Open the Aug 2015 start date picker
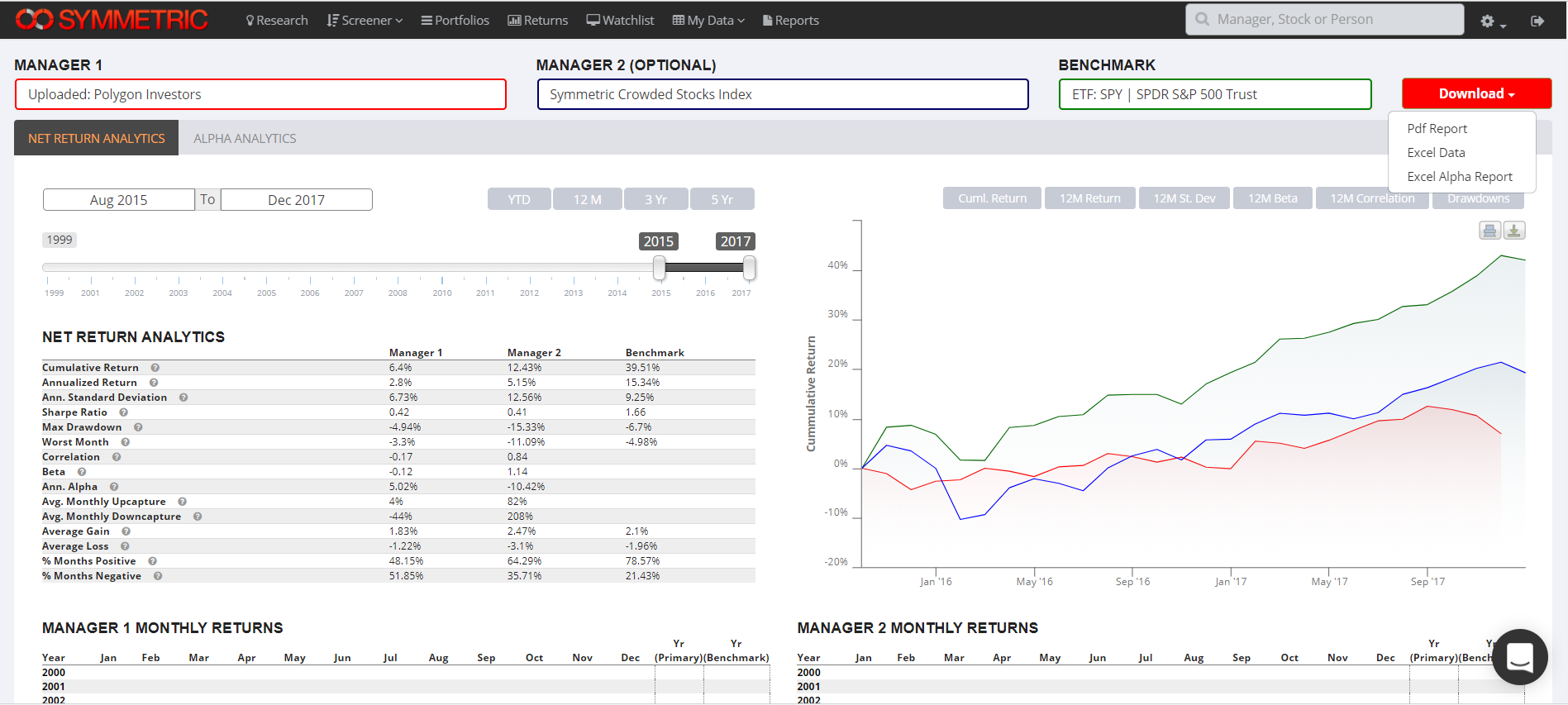 click(119, 200)
